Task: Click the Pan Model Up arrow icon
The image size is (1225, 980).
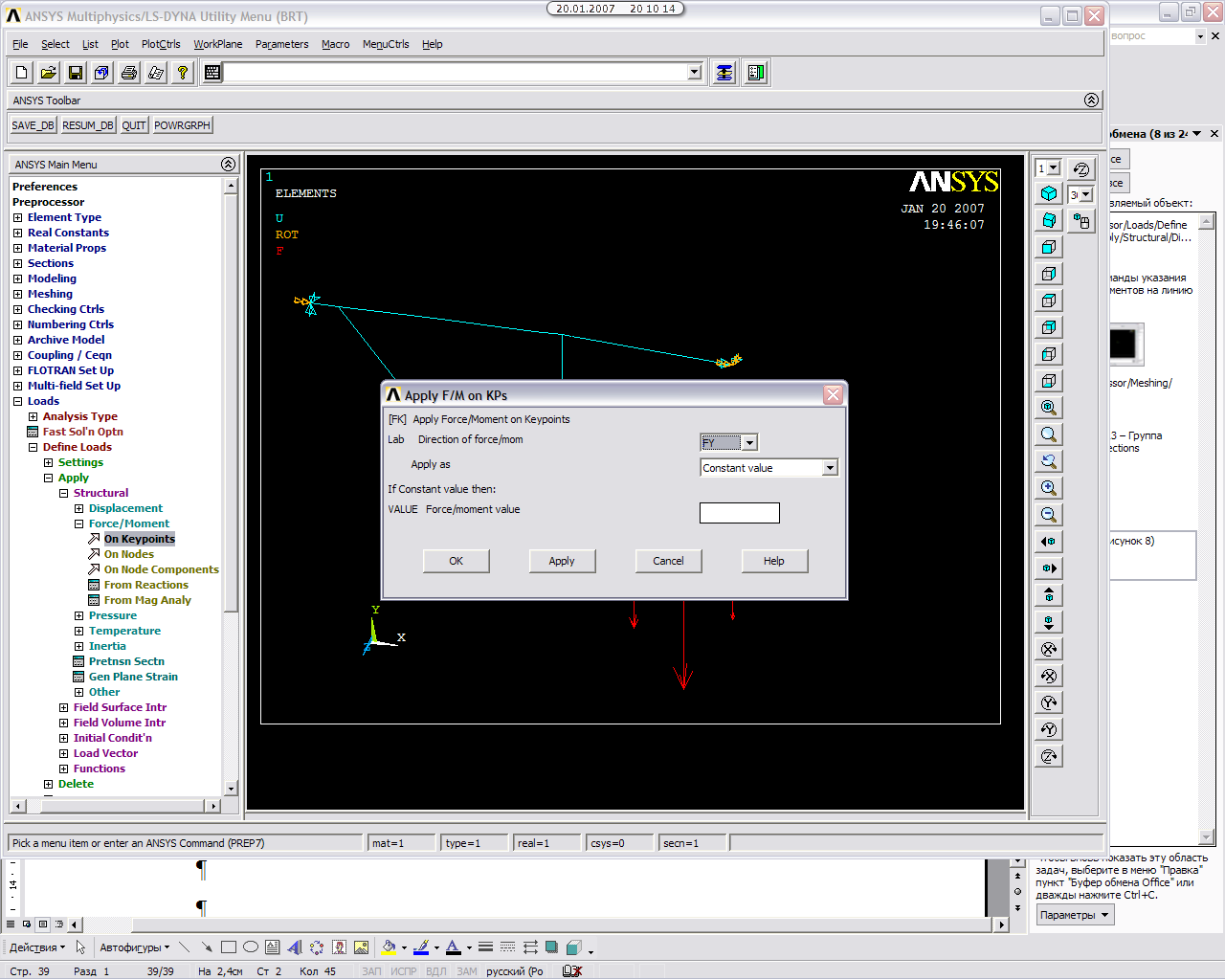Action: (x=1049, y=595)
